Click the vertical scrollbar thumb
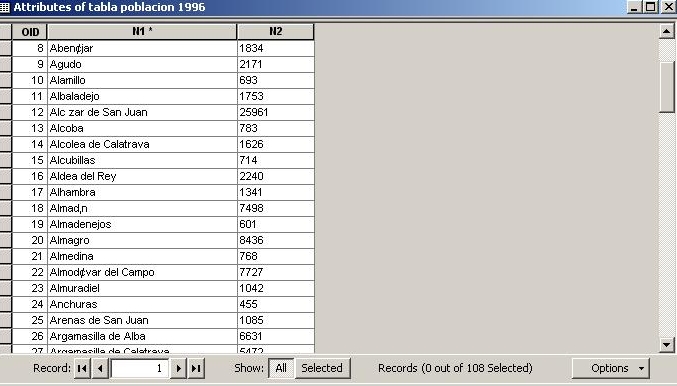This screenshot has height=386, width=677. pos(667,87)
